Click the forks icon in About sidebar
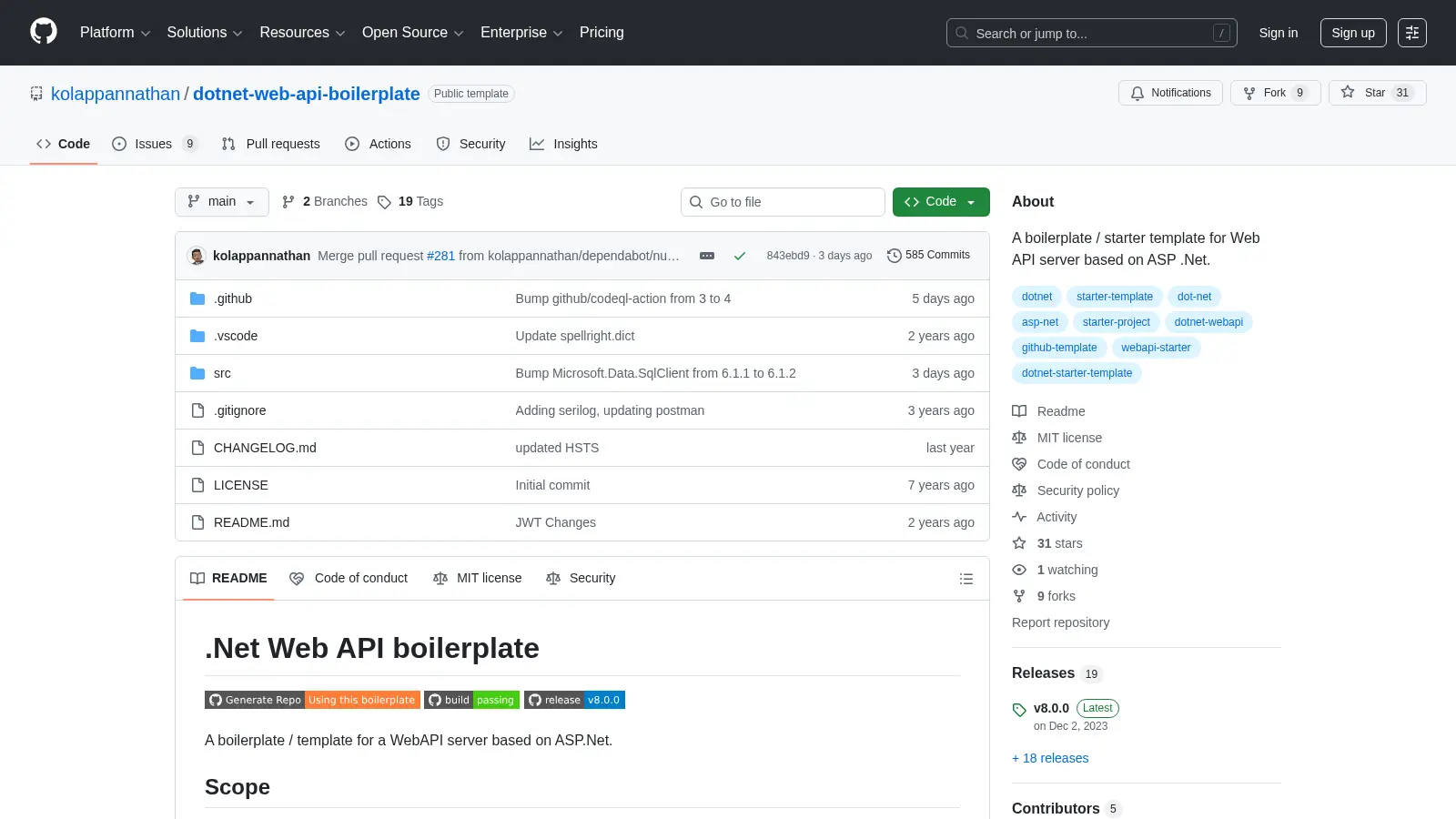1456x819 pixels. click(1019, 596)
